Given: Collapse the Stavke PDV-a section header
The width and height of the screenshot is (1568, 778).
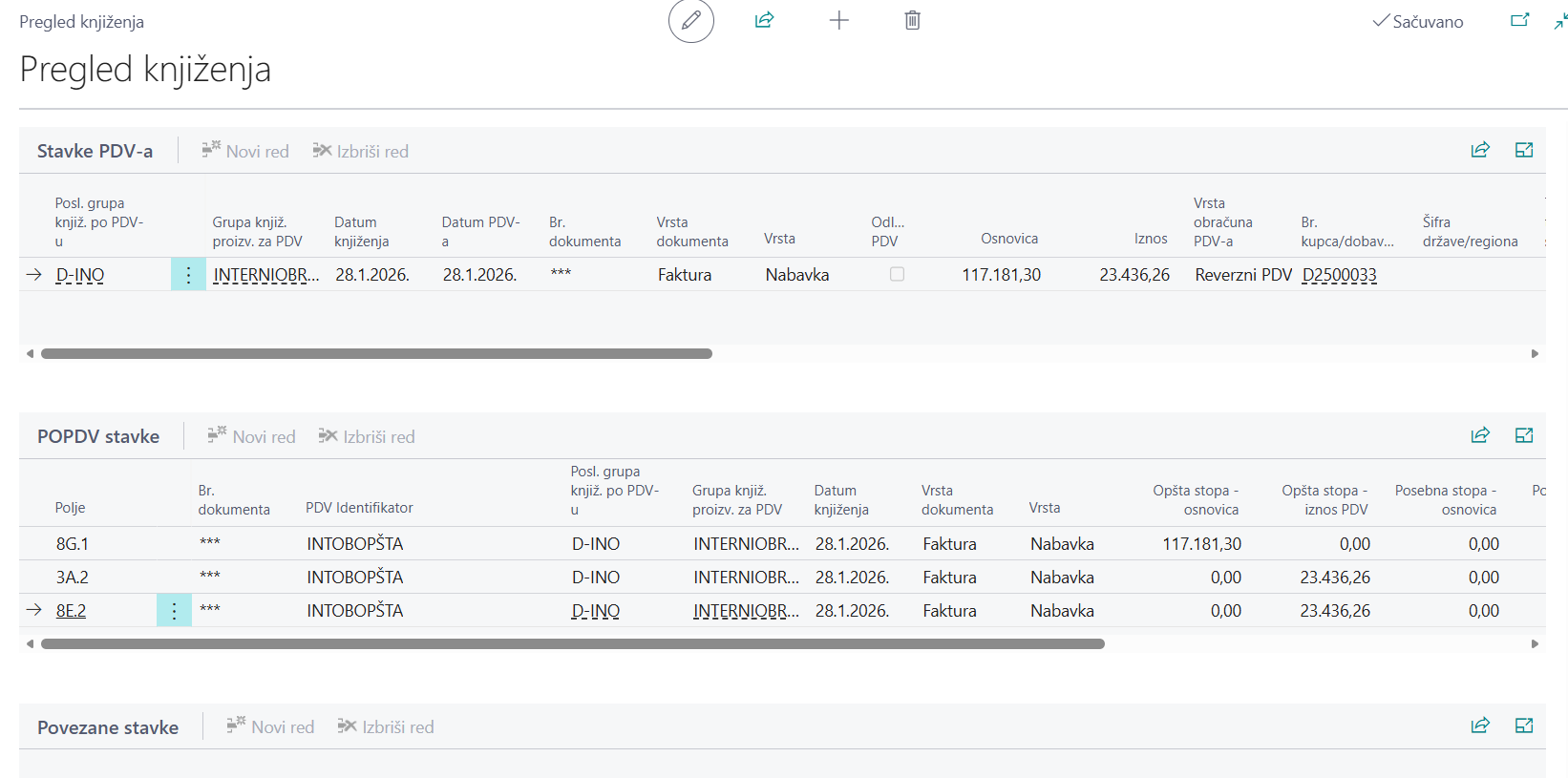Looking at the screenshot, I should 95,151.
